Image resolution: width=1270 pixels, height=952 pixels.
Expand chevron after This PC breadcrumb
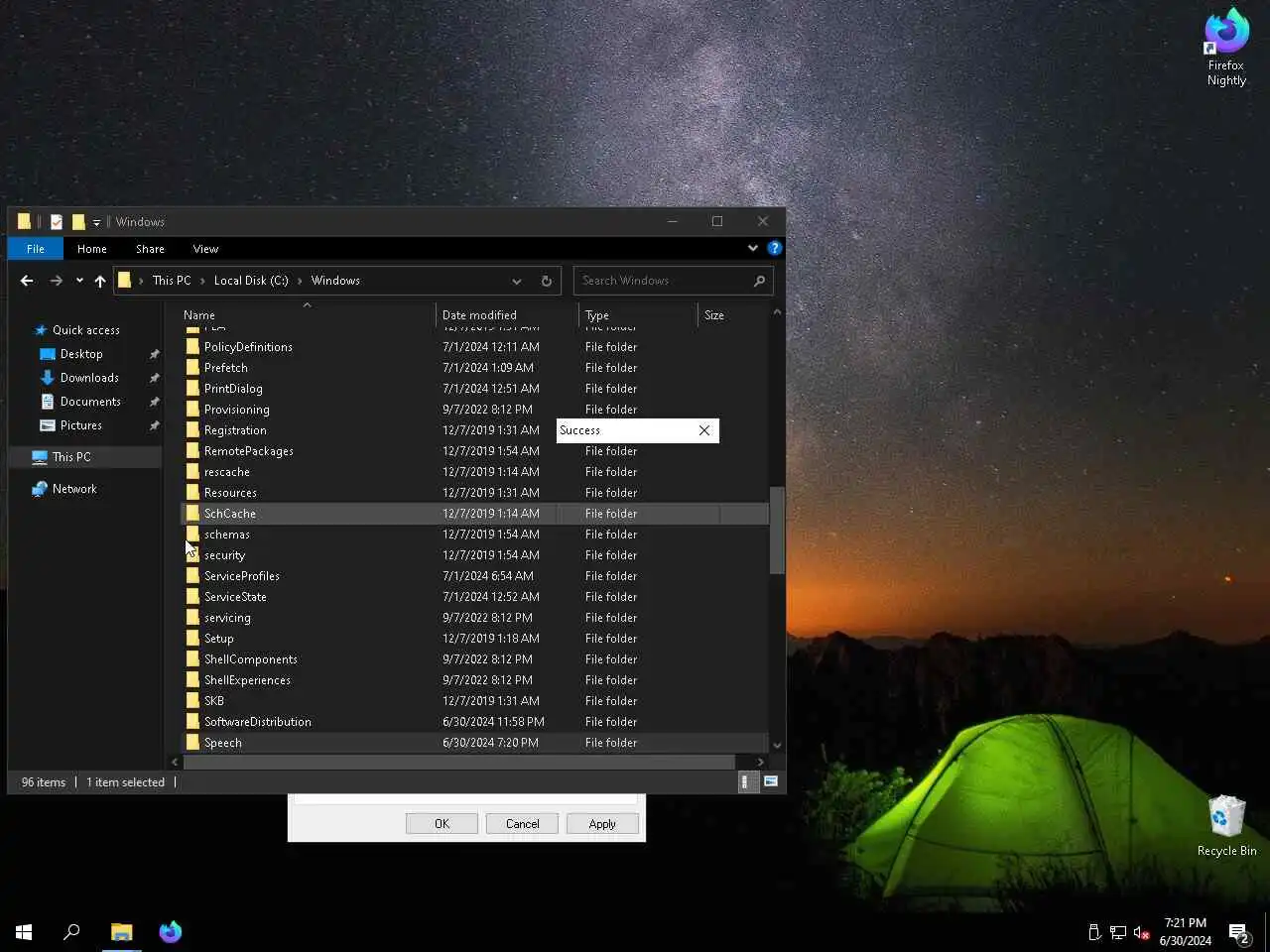[x=202, y=281]
